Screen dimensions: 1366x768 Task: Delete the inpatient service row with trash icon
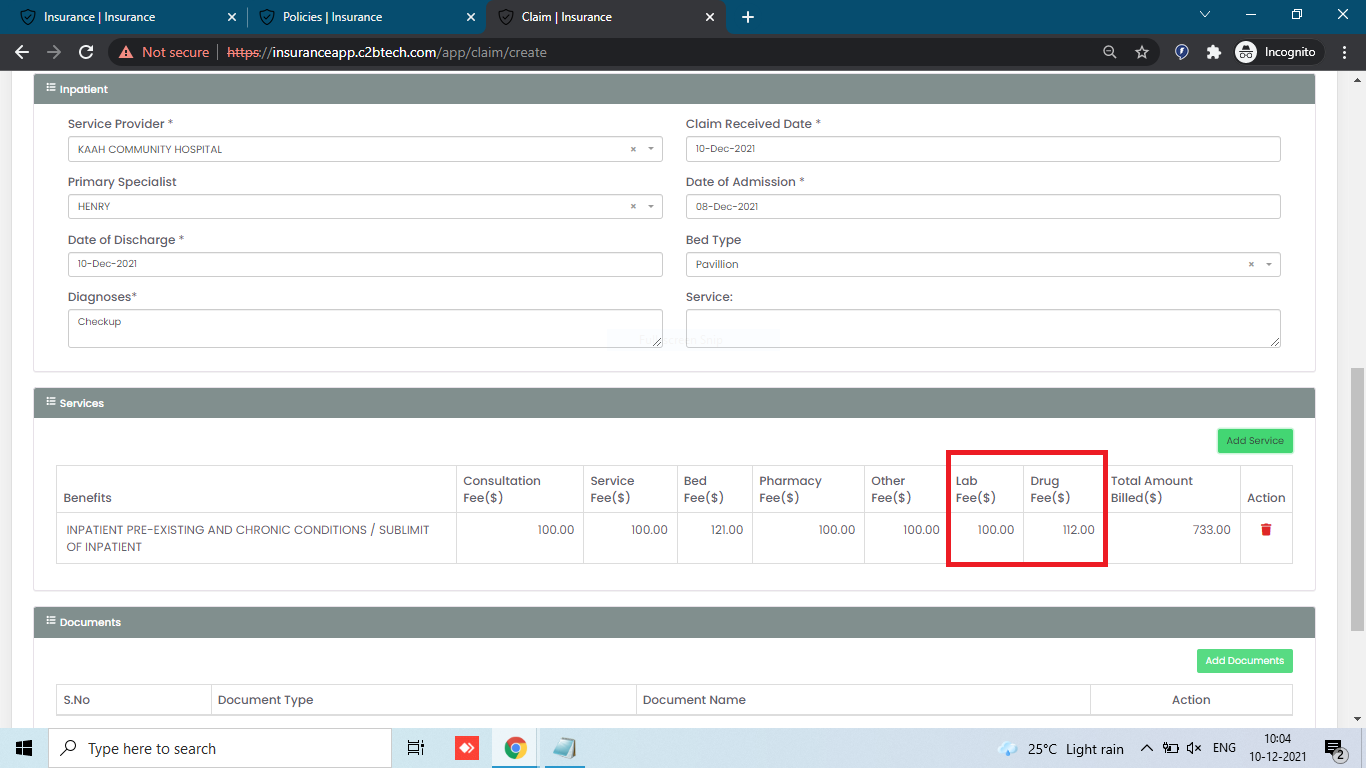1266,530
